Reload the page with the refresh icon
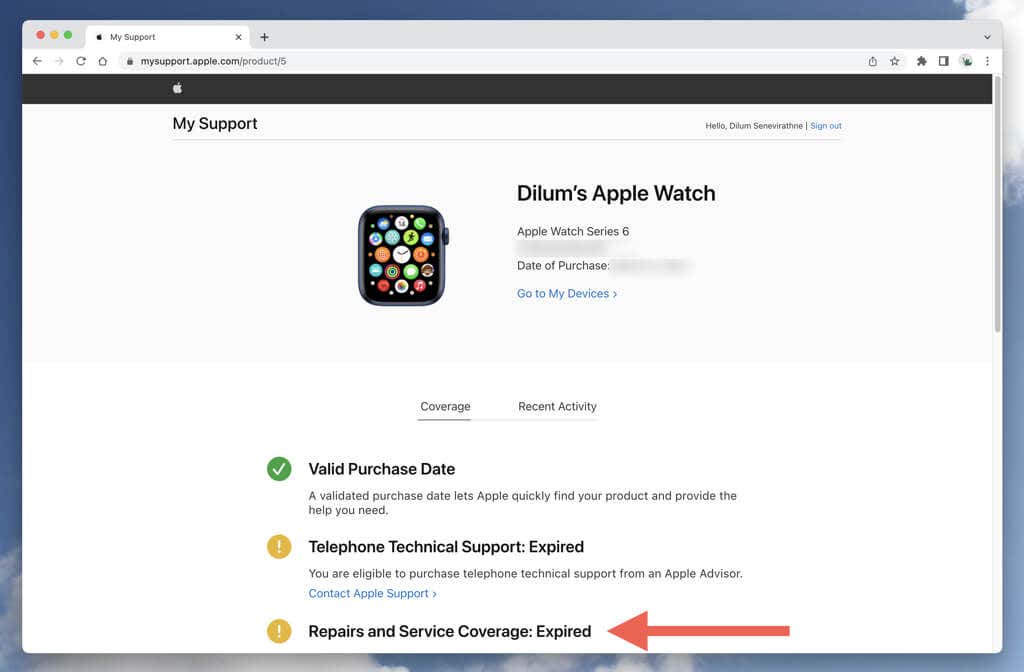The image size is (1024, 672). [x=81, y=61]
